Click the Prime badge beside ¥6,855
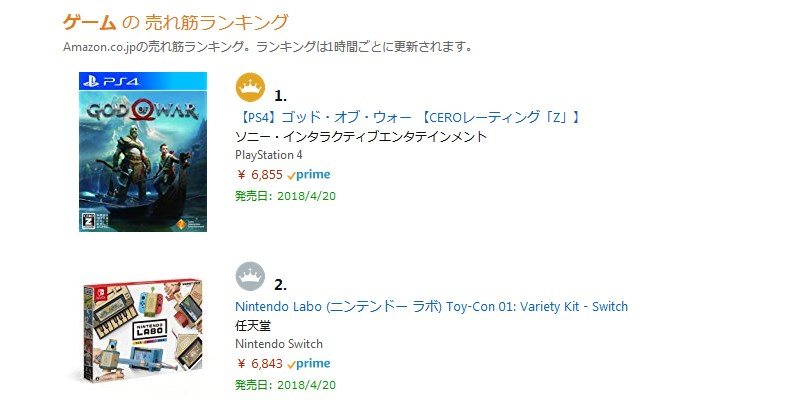 308,175
